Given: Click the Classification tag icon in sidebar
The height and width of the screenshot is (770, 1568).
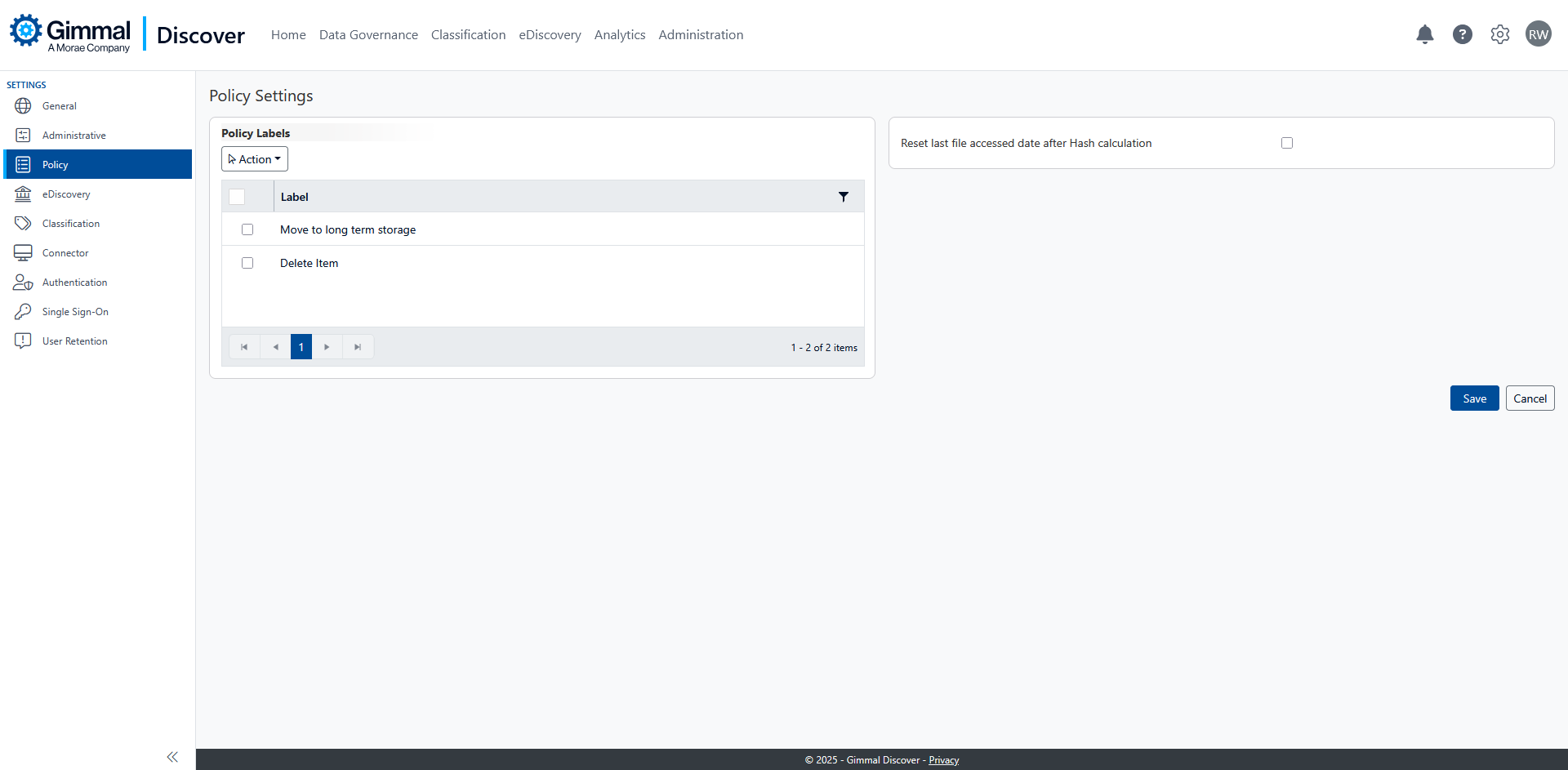Looking at the screenshot, I should pyautogui.click(x=22, y=223).
